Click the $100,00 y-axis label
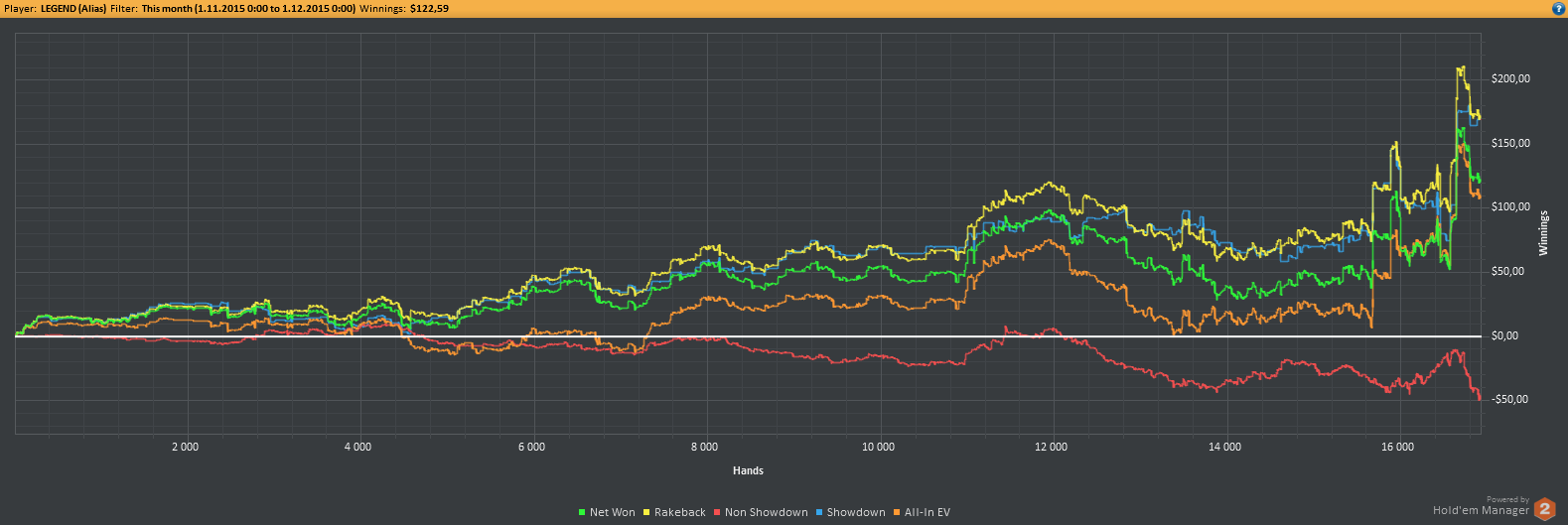Screen dimensions: 1568x525 click(1510, 207)
